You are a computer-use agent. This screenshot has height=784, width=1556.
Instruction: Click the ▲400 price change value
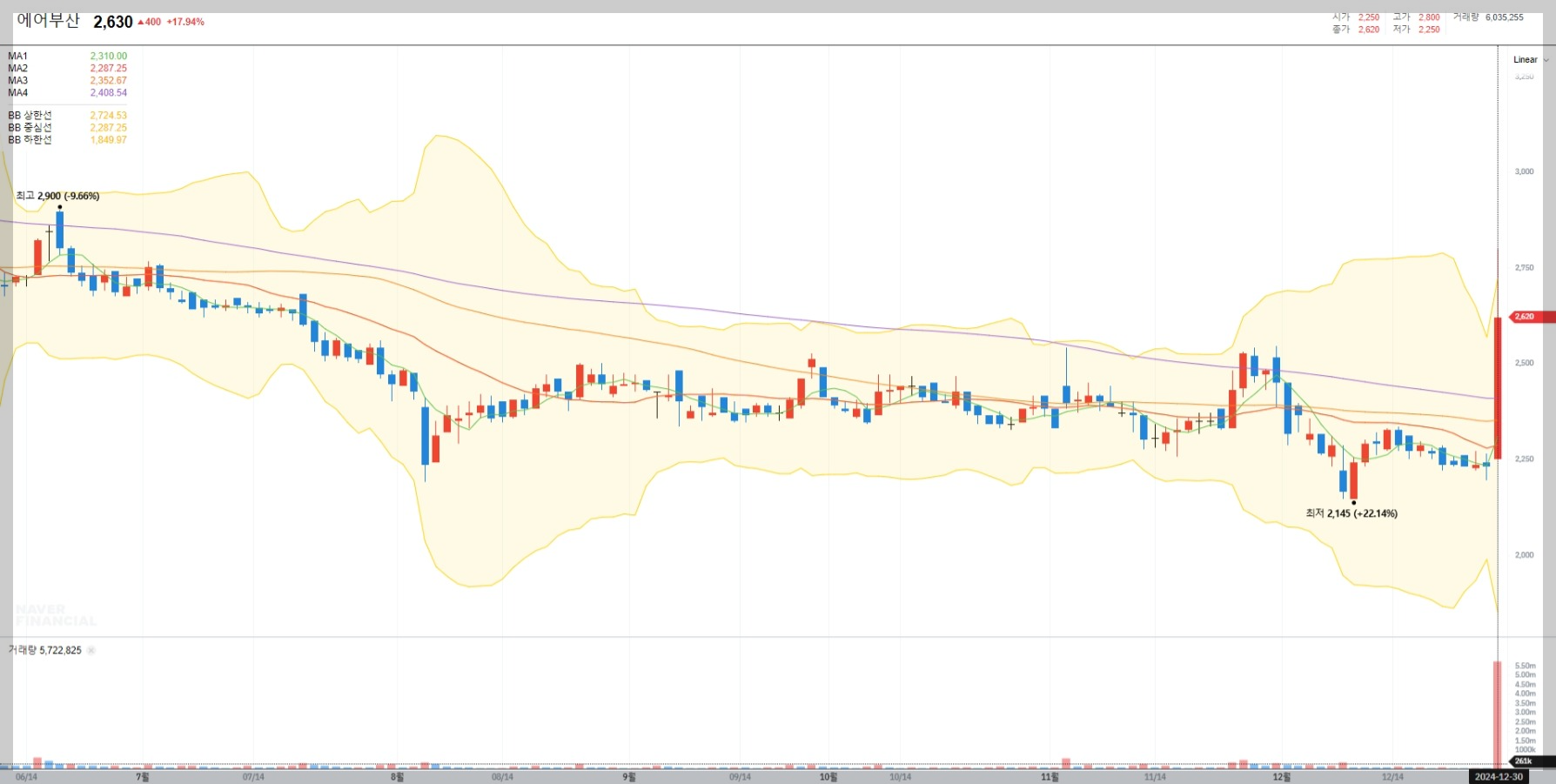coord(150,22)
